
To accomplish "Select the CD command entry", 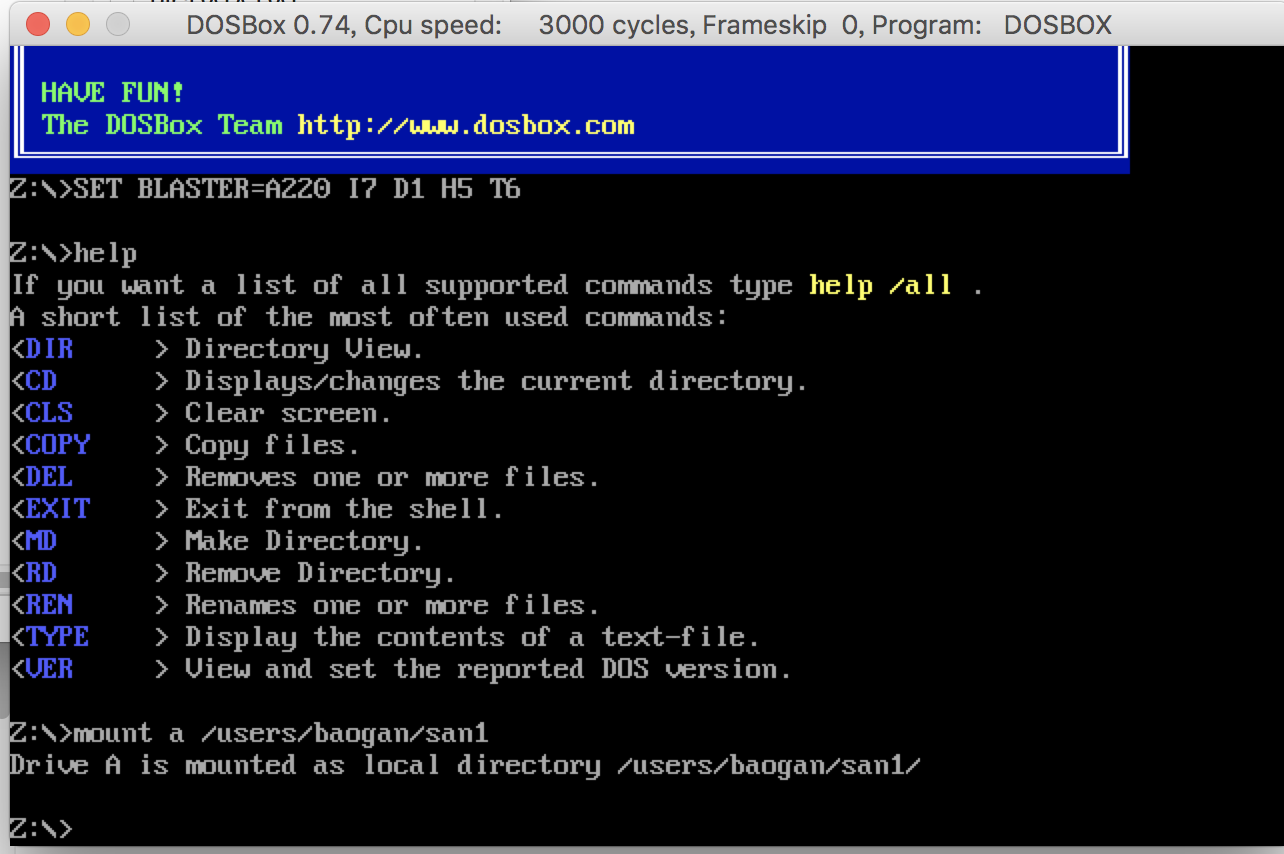I will pyautogui.click(x=41, y=381).
